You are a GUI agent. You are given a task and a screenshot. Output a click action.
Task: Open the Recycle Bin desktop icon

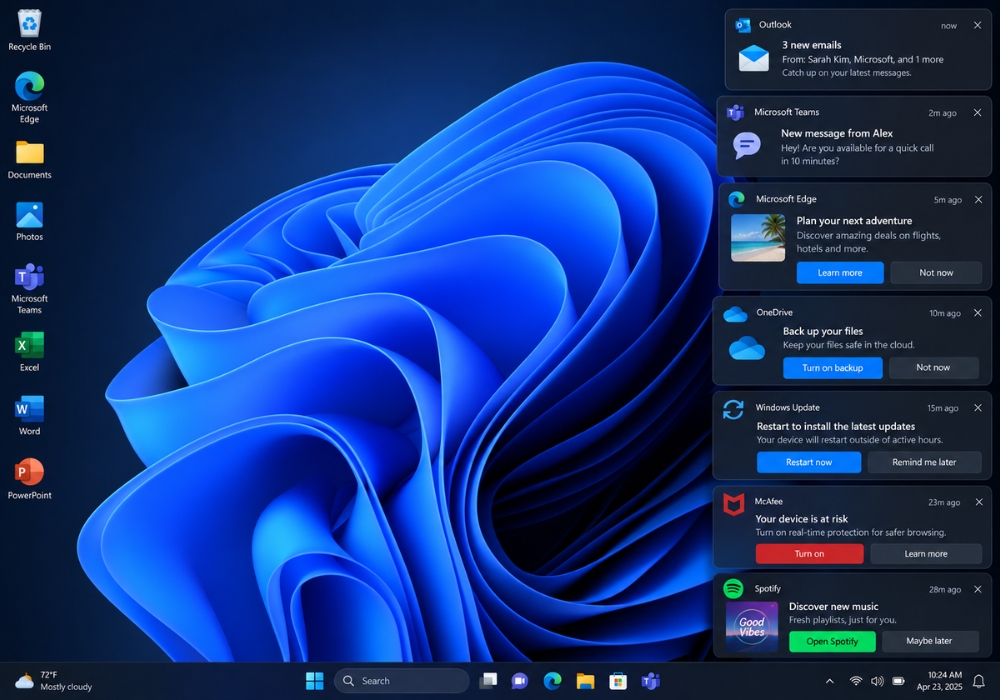(29, 31)
